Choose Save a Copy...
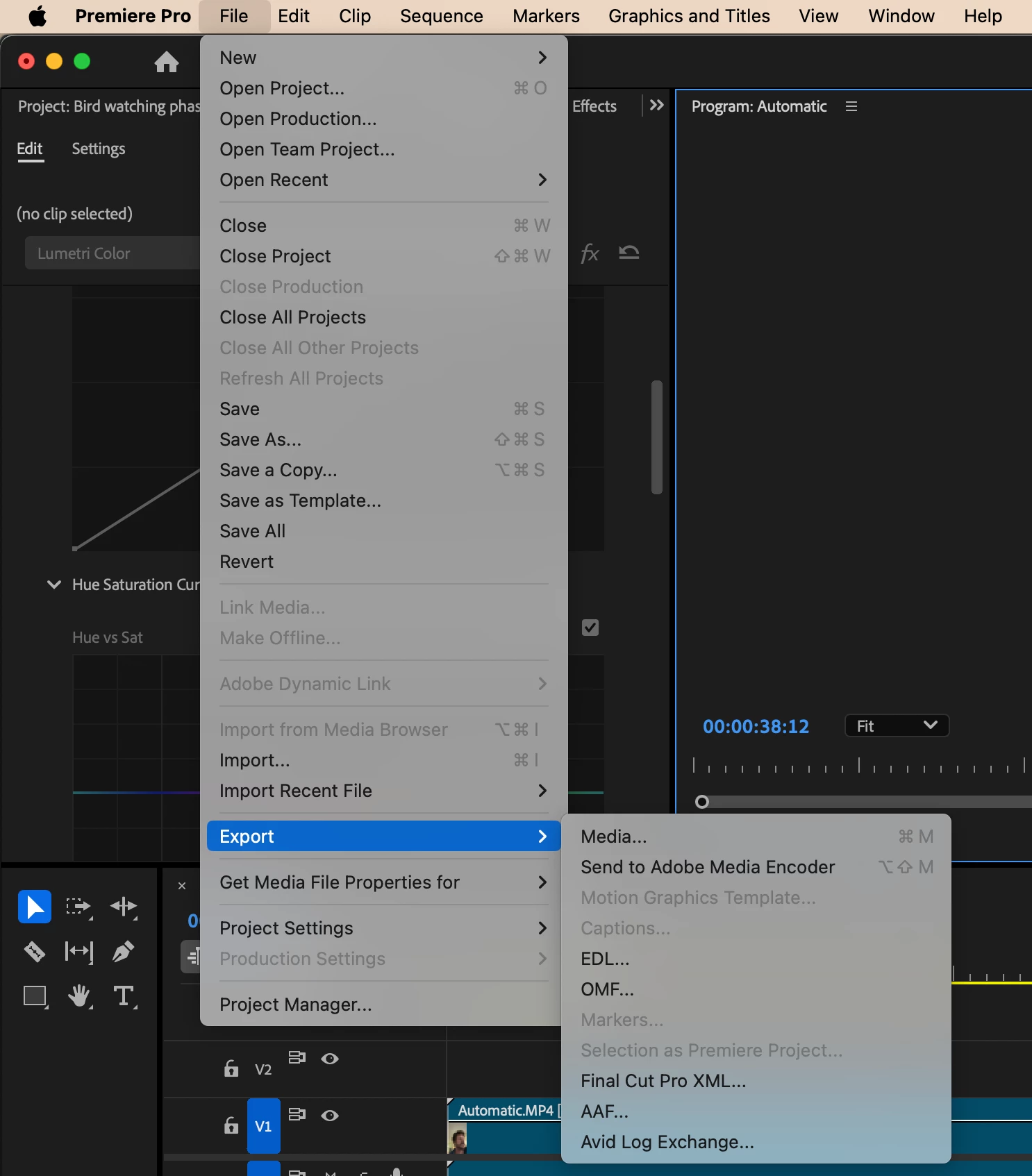The height and width of the screenshot is (1176, 1032). tap(384, 470)
